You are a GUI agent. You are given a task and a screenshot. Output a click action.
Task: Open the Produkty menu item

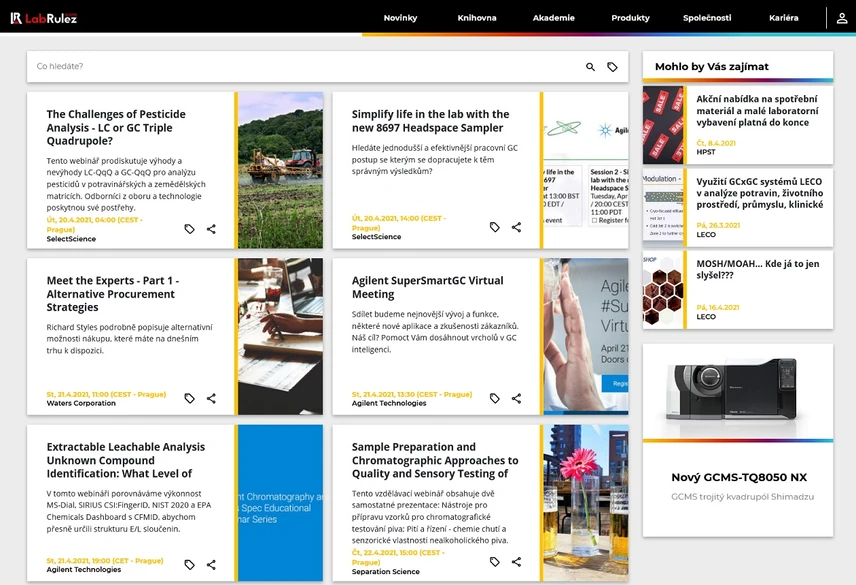click(x=630, y=17)
